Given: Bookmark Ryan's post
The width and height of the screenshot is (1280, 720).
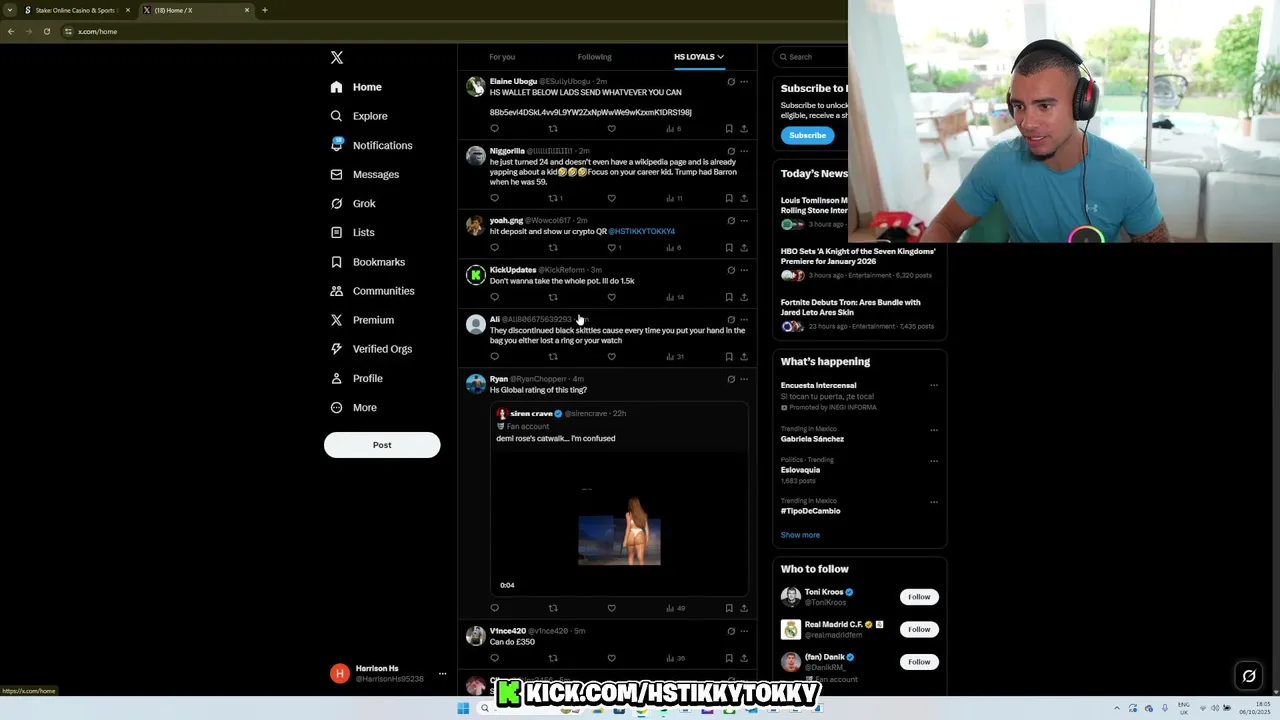Looking at the screenshot, I should [729, 608].
